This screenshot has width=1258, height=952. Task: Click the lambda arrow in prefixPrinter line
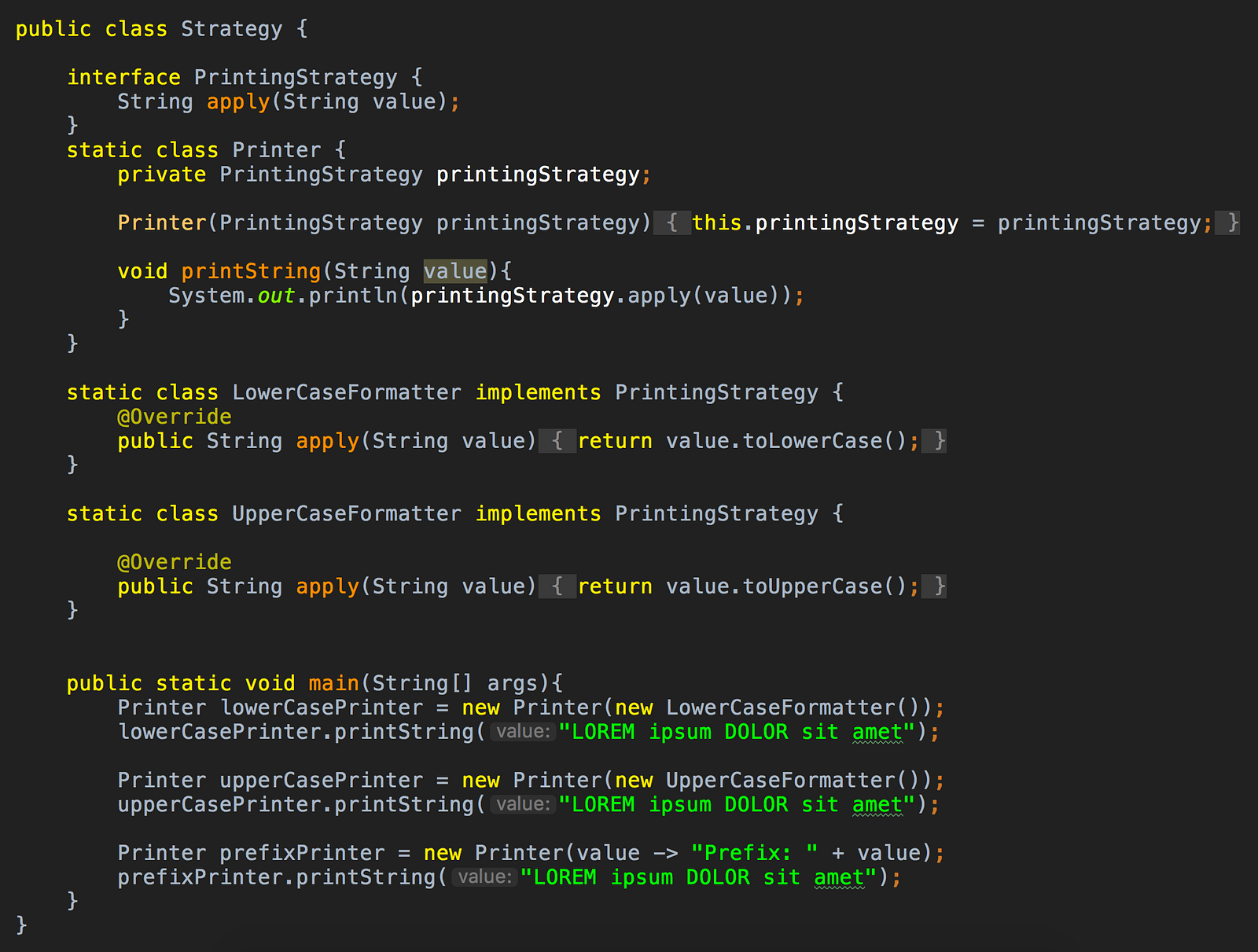[x=665, y=853]
